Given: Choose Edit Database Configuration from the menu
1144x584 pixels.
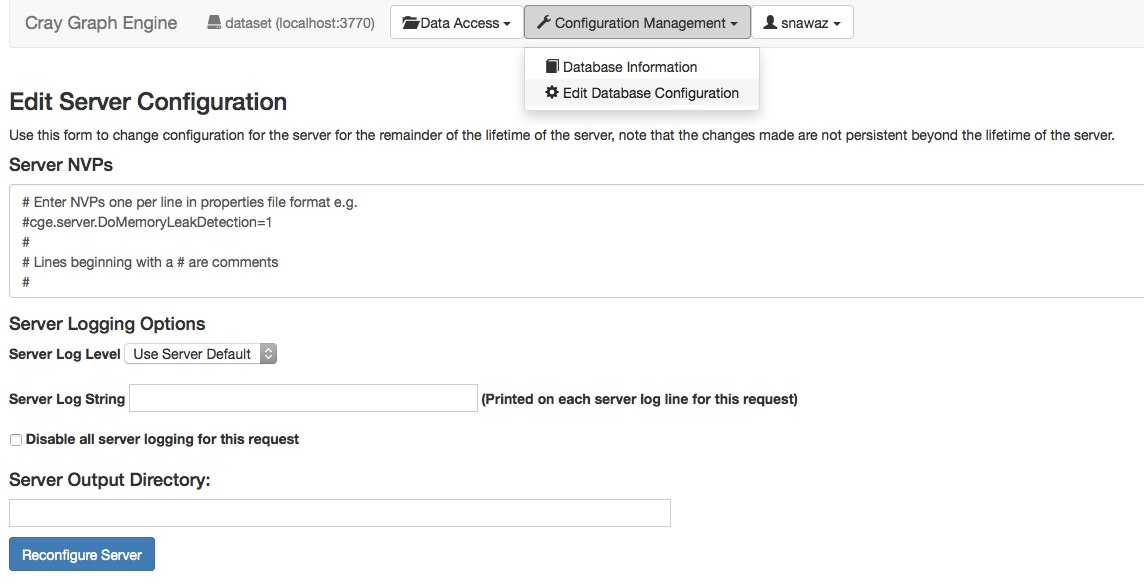Looking at the screenshot, I should pyautogui.click(x=650, y=93).
